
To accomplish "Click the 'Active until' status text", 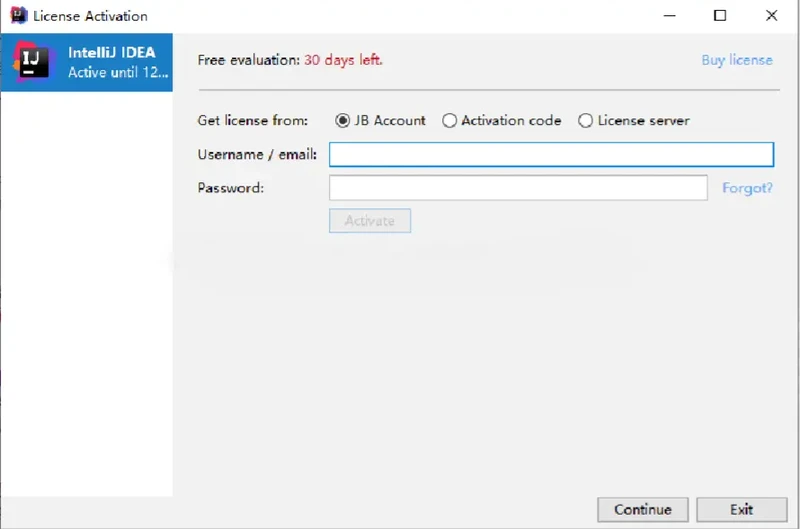I will (x=118, y=73).
